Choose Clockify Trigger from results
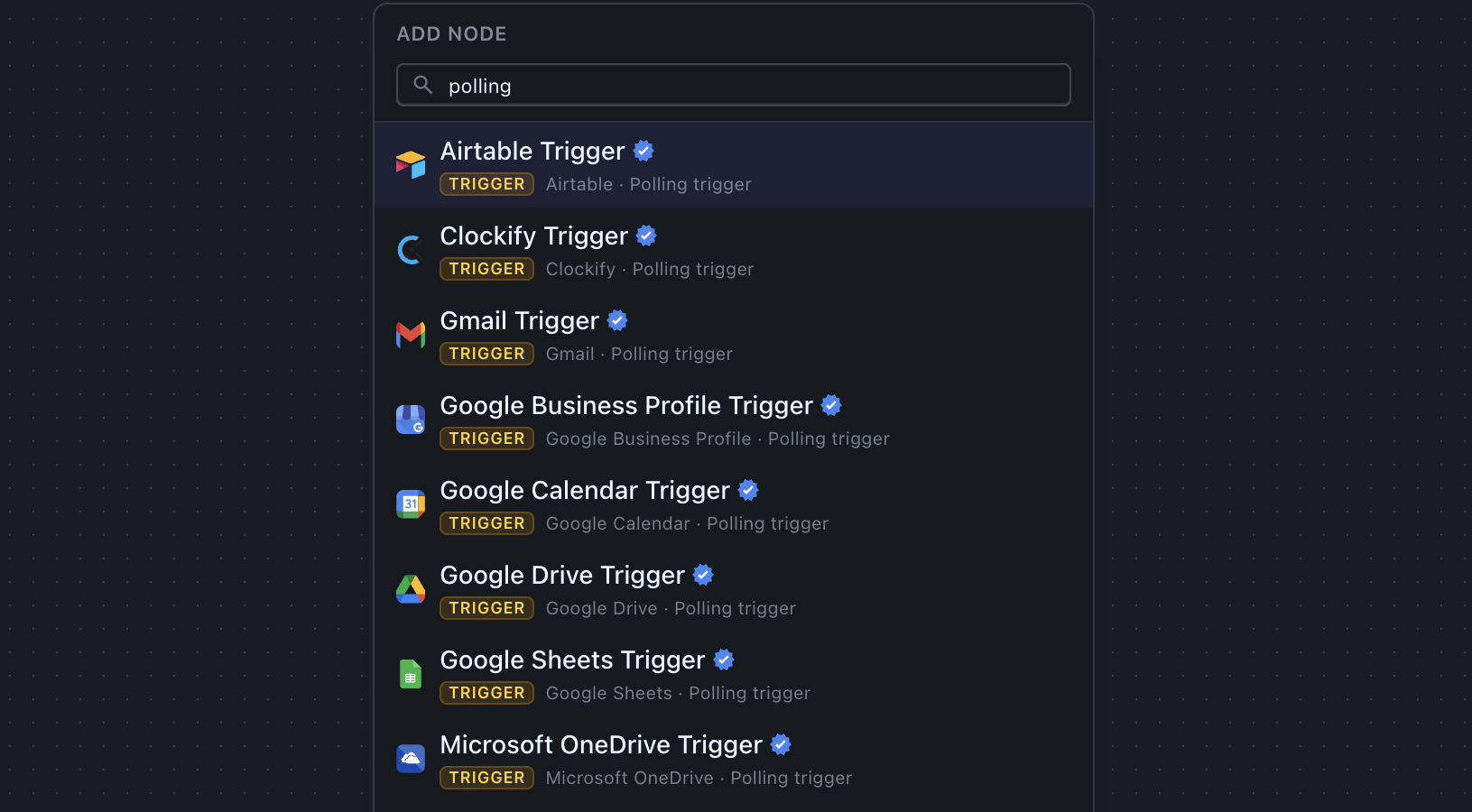 point(734,250)
